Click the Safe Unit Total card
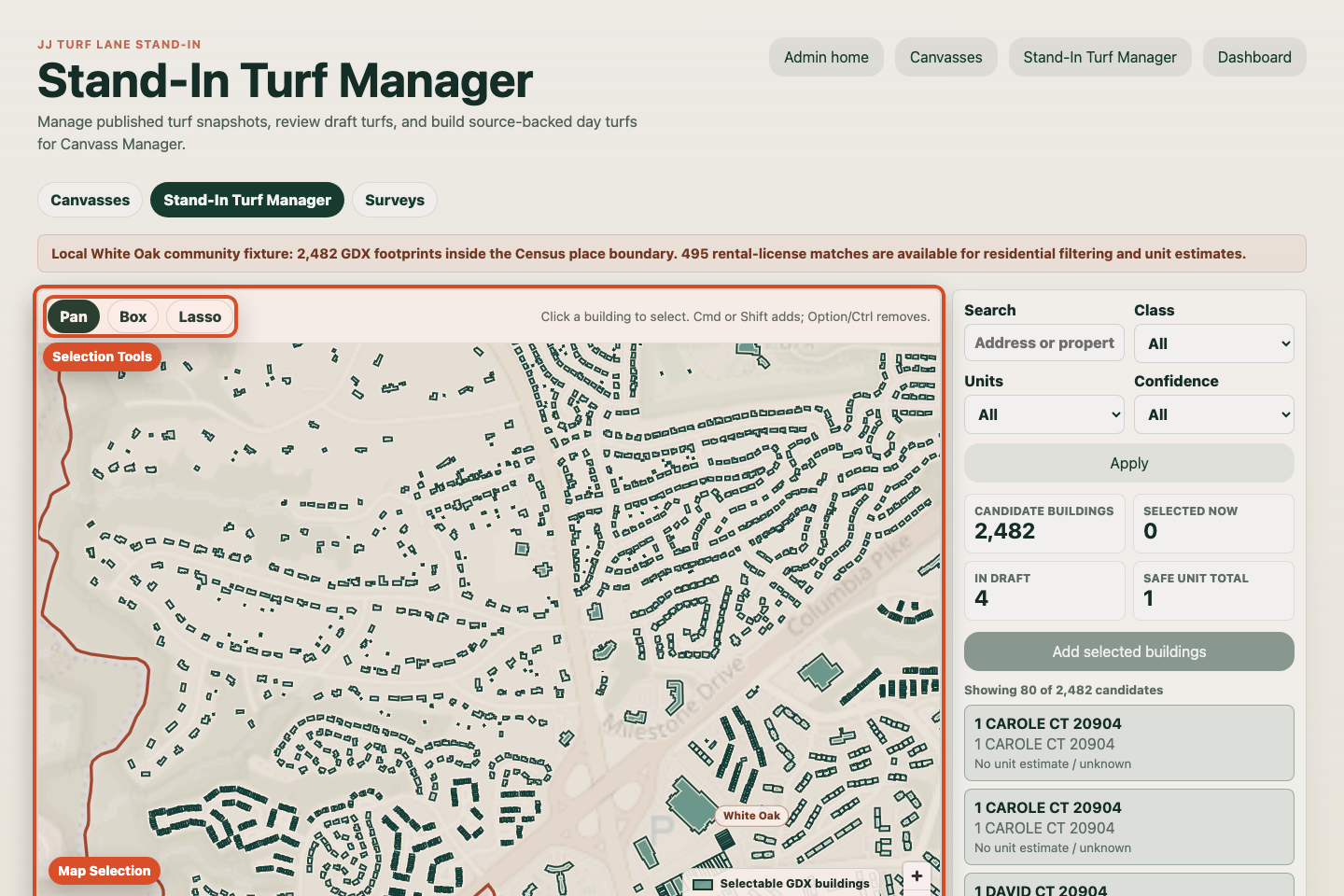This screenshot has width=1344, height=896. (x=1213, y=591)
